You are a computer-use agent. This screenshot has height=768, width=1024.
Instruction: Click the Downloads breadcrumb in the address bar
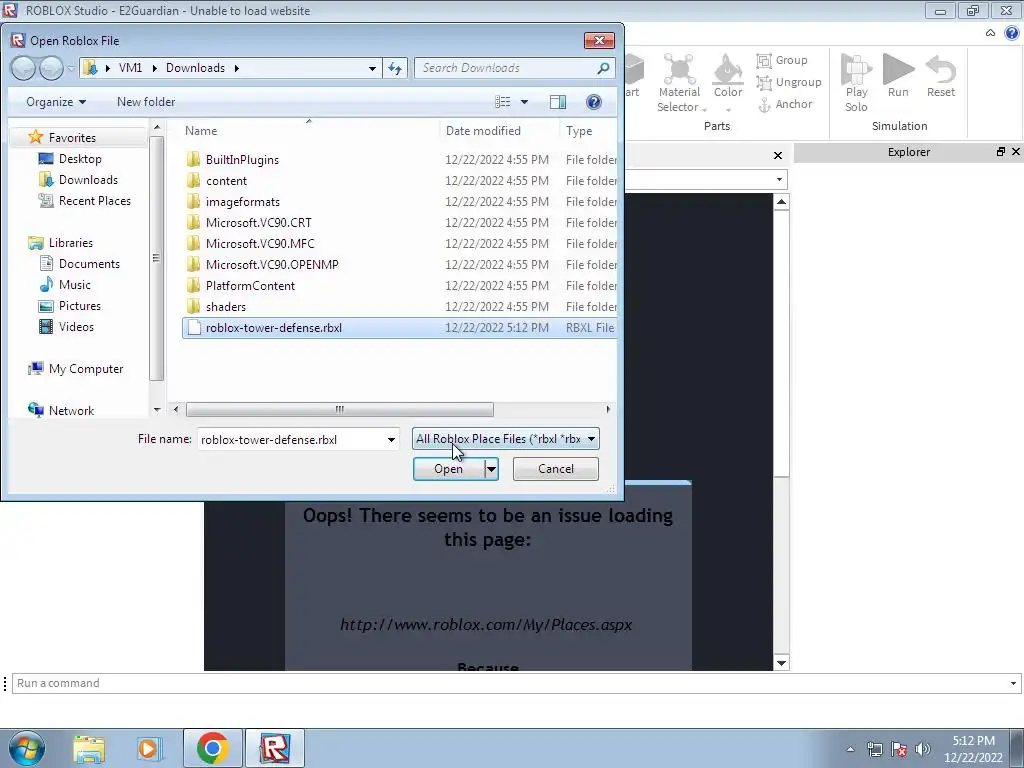pos(195,68)
